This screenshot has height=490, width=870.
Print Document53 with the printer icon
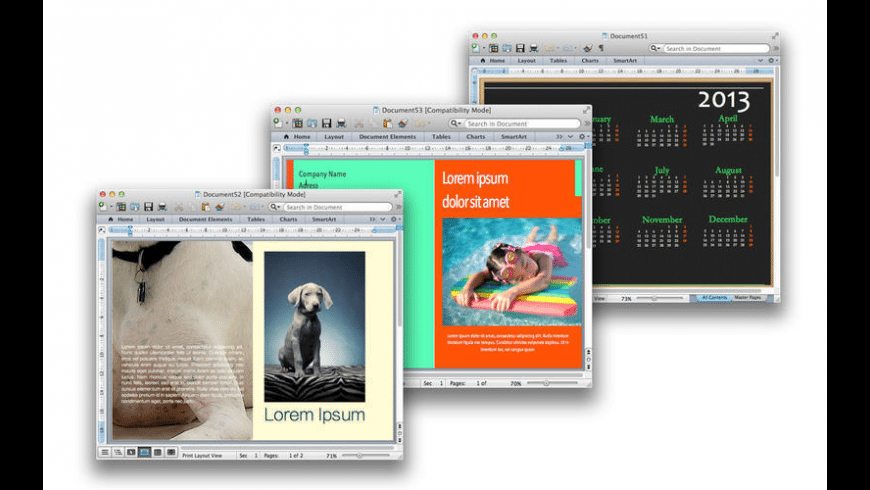[x=341, y=123]
